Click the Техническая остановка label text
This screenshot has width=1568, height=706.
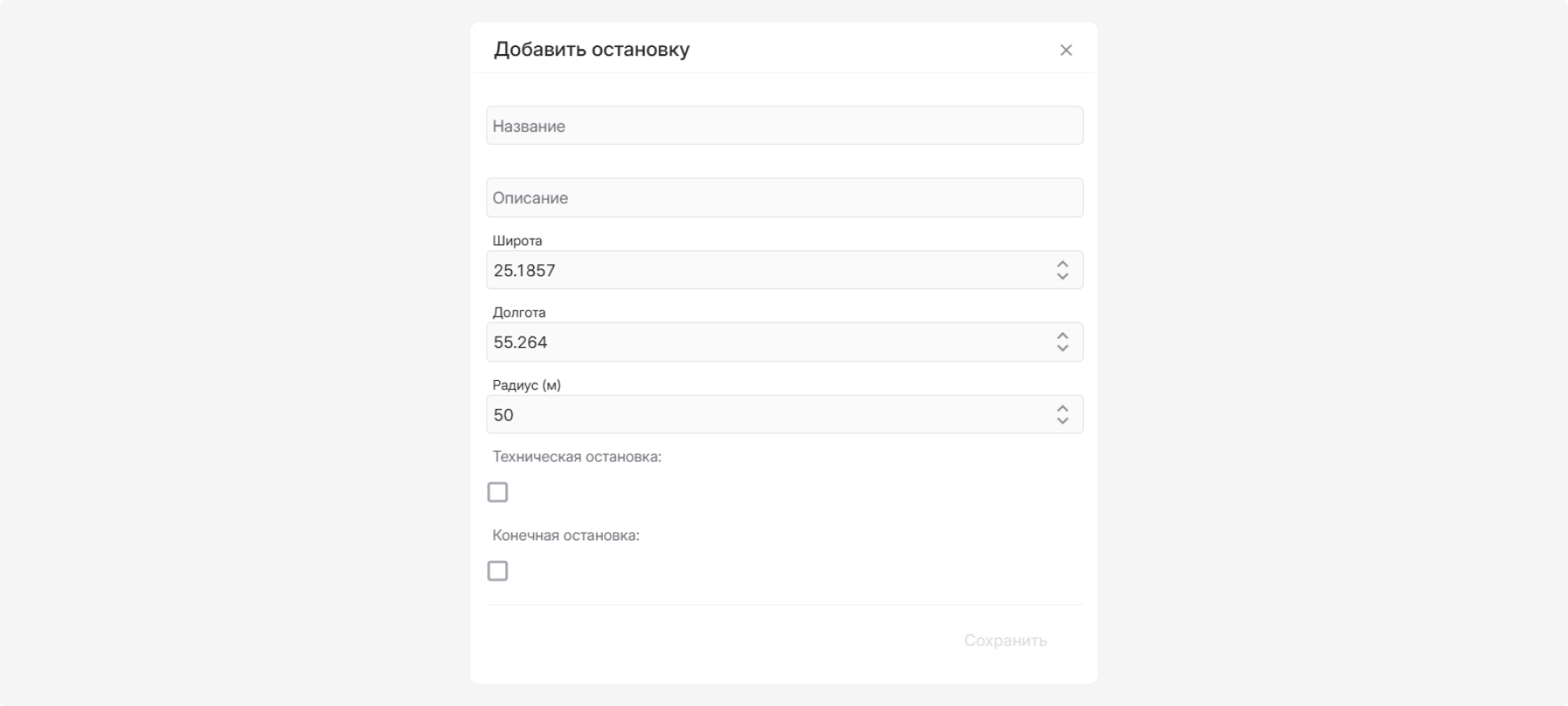(577, 457)
